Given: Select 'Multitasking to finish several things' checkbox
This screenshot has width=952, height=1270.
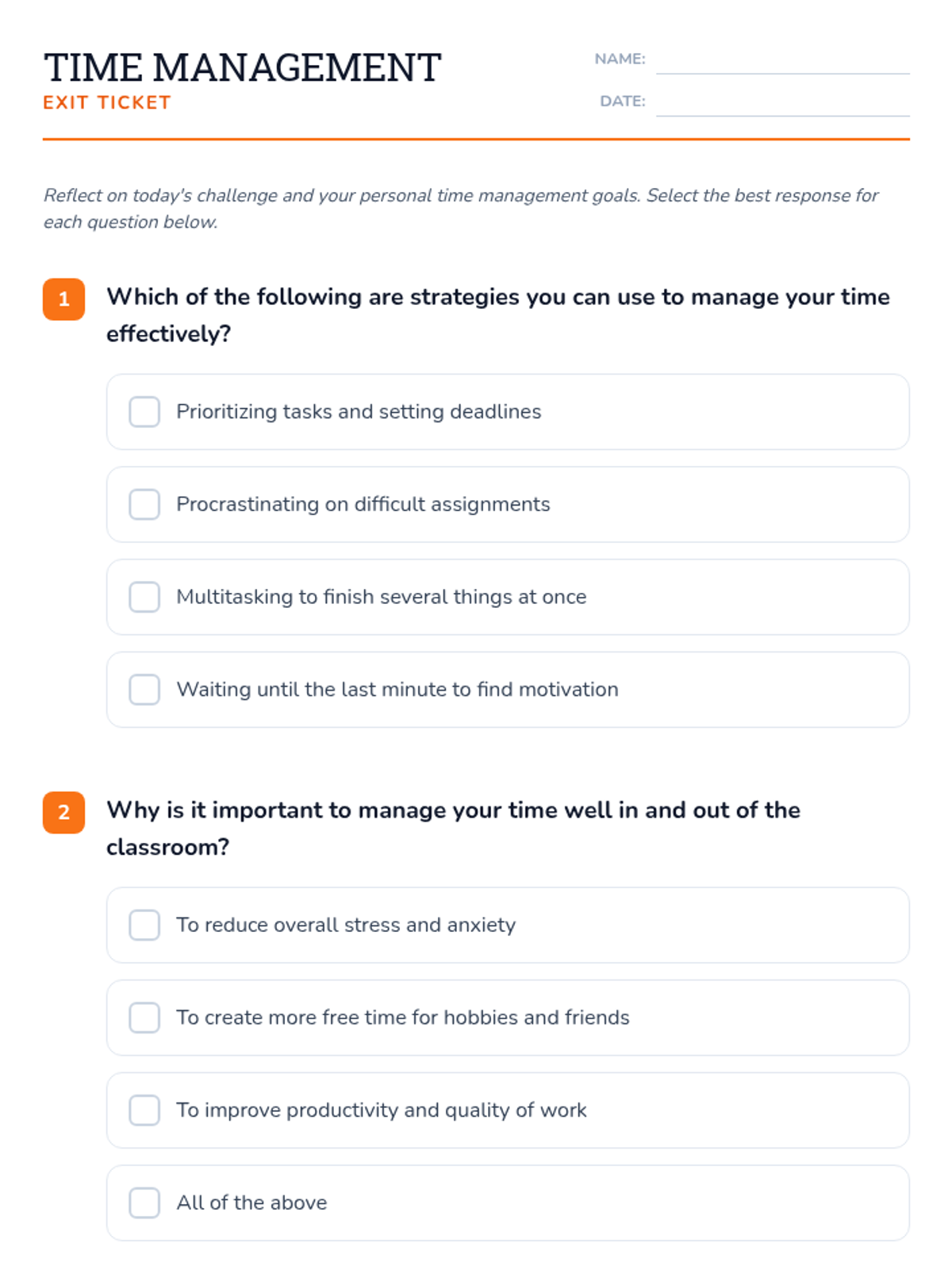Looking at the screenshot, I should (x=144, y=597).
